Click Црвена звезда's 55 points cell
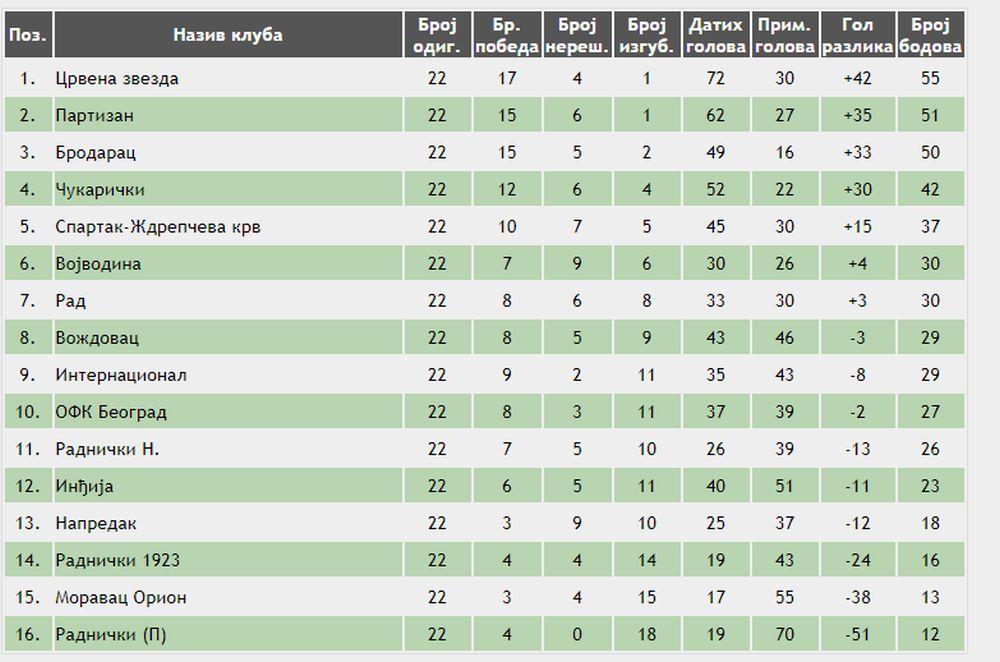The image size is (1000, 662). click(931, 78)
